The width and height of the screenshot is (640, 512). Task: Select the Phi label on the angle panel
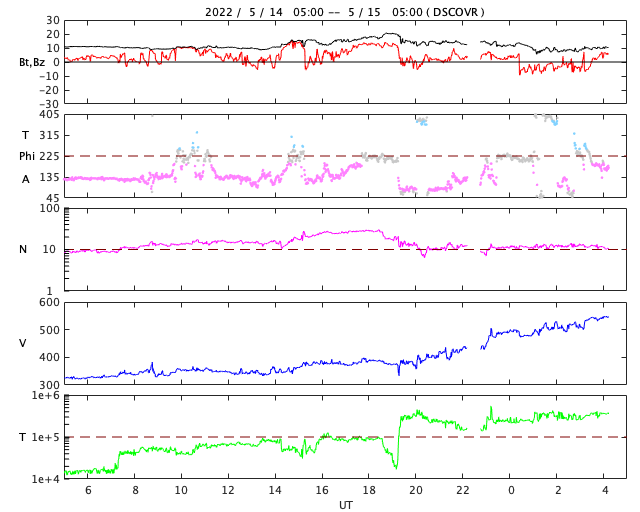(x=27, y=156)
